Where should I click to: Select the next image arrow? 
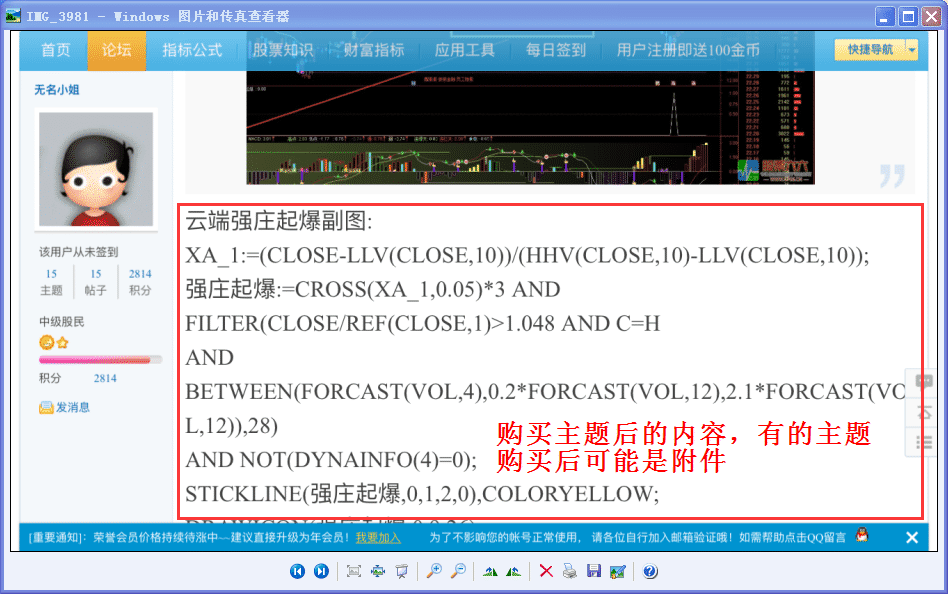321,571
